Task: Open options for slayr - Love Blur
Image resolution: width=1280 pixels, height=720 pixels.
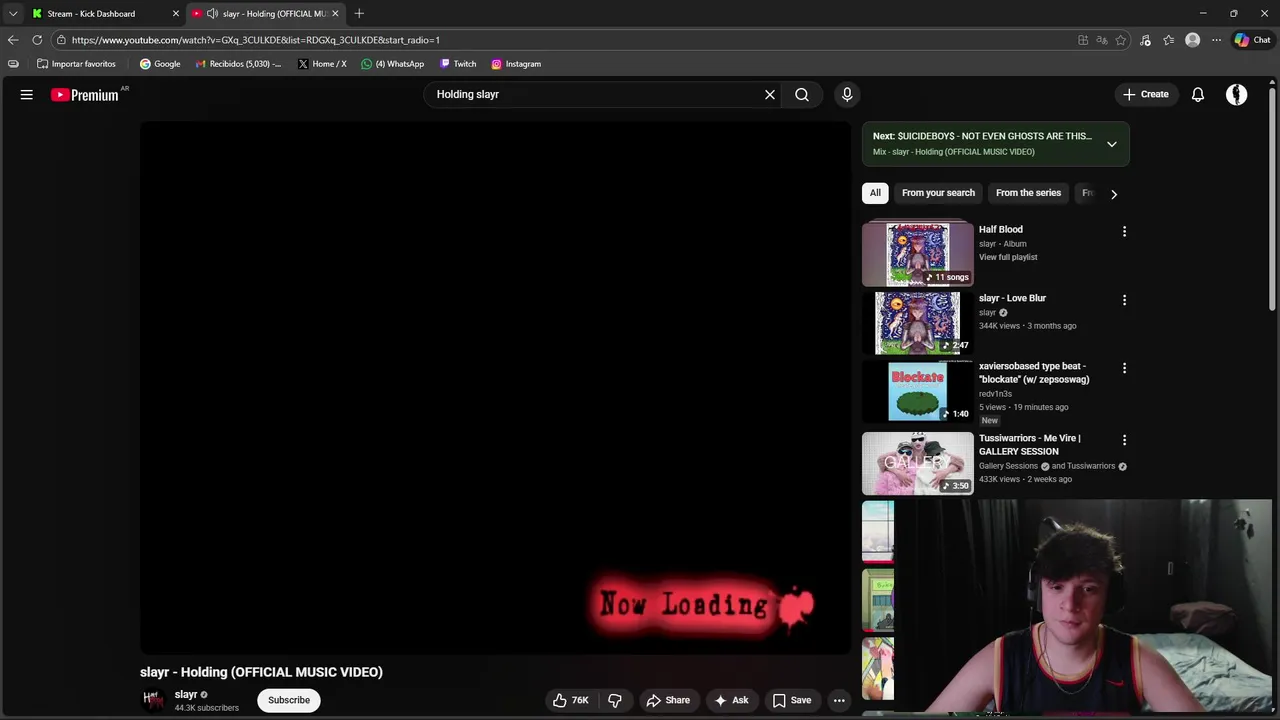Action: coord(1124,300)
